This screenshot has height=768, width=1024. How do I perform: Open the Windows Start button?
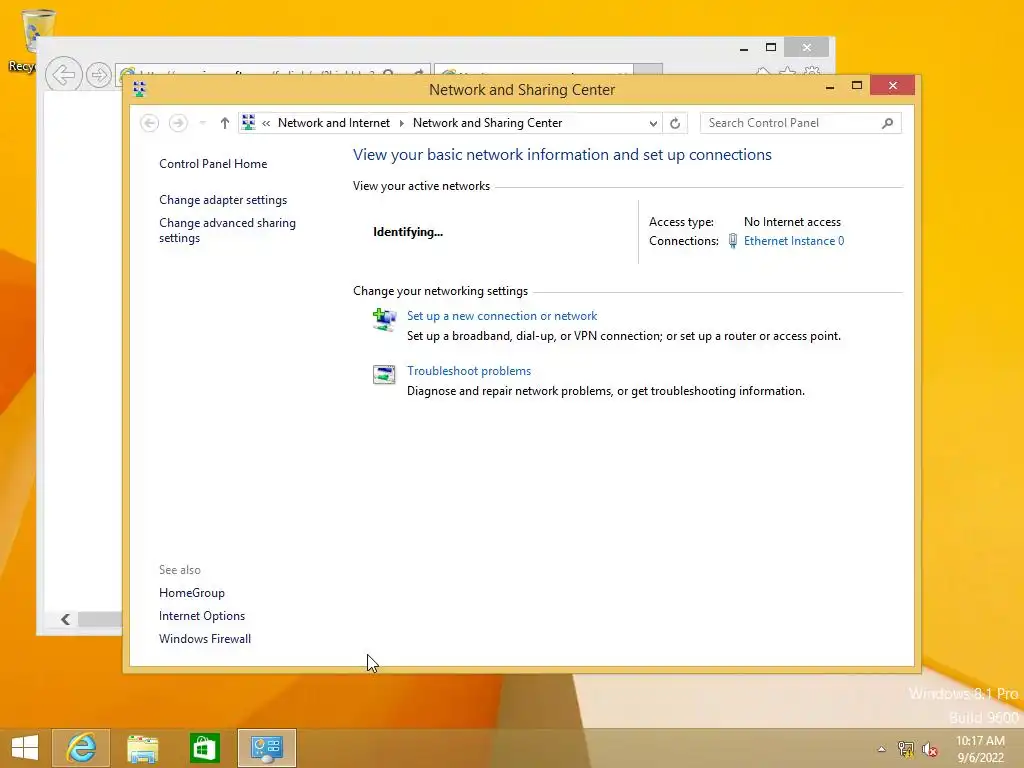click(24, 748)
